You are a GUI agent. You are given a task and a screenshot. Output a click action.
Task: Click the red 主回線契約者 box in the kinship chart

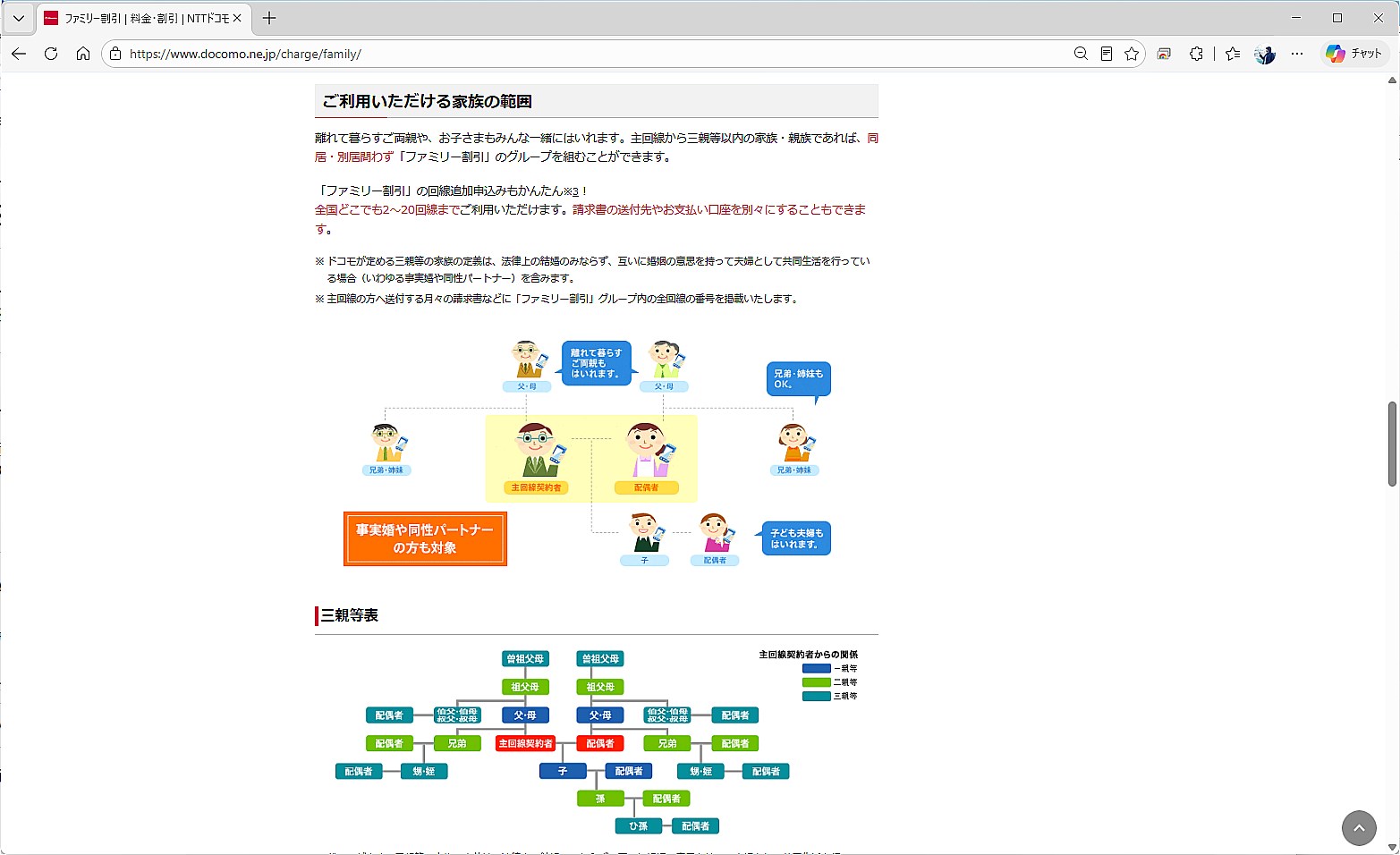click(x=525, y=743)
